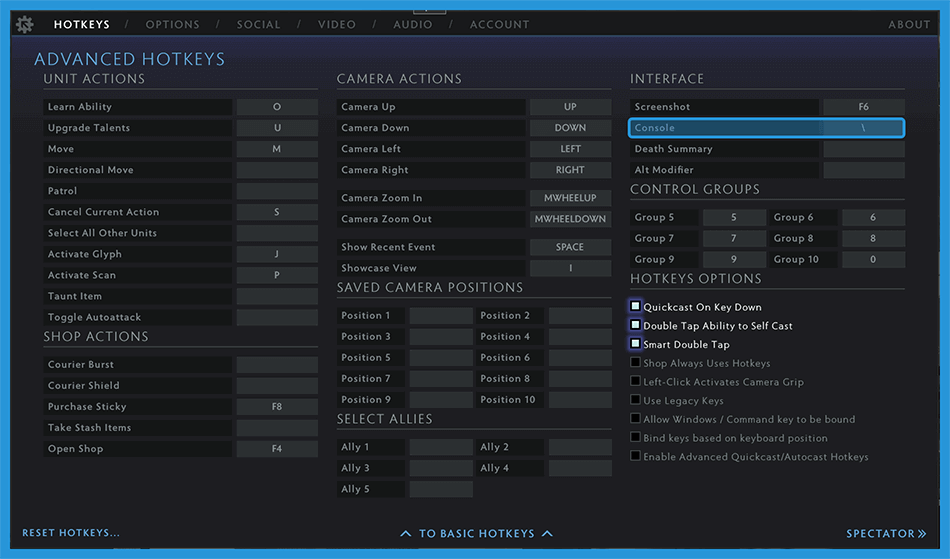
Task: Click the Show Recent Event SPACE binding
Action: pos(570,247)
